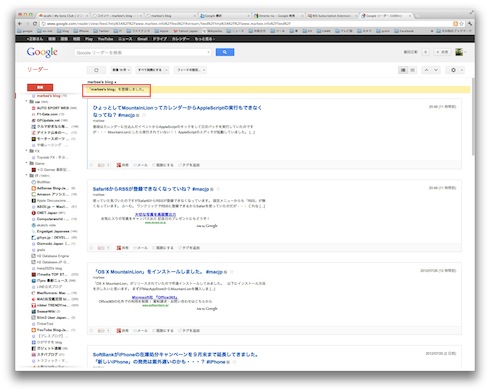The image size is (490, 392).
Task: Open GPUpdate.net feed
Action: coord(50,120)
